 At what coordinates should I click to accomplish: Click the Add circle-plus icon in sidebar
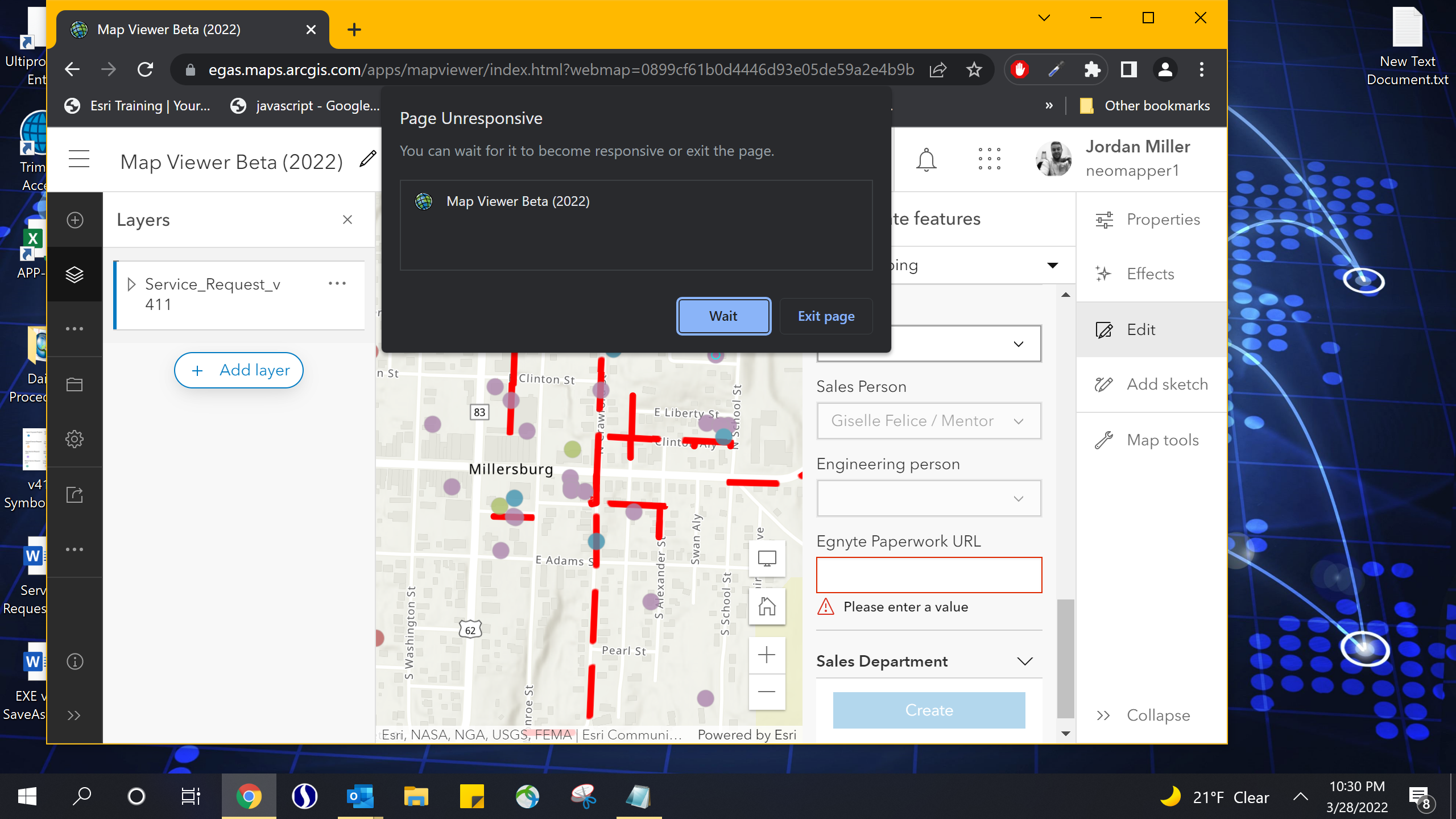pyautogui.click(x=75, y=220)
